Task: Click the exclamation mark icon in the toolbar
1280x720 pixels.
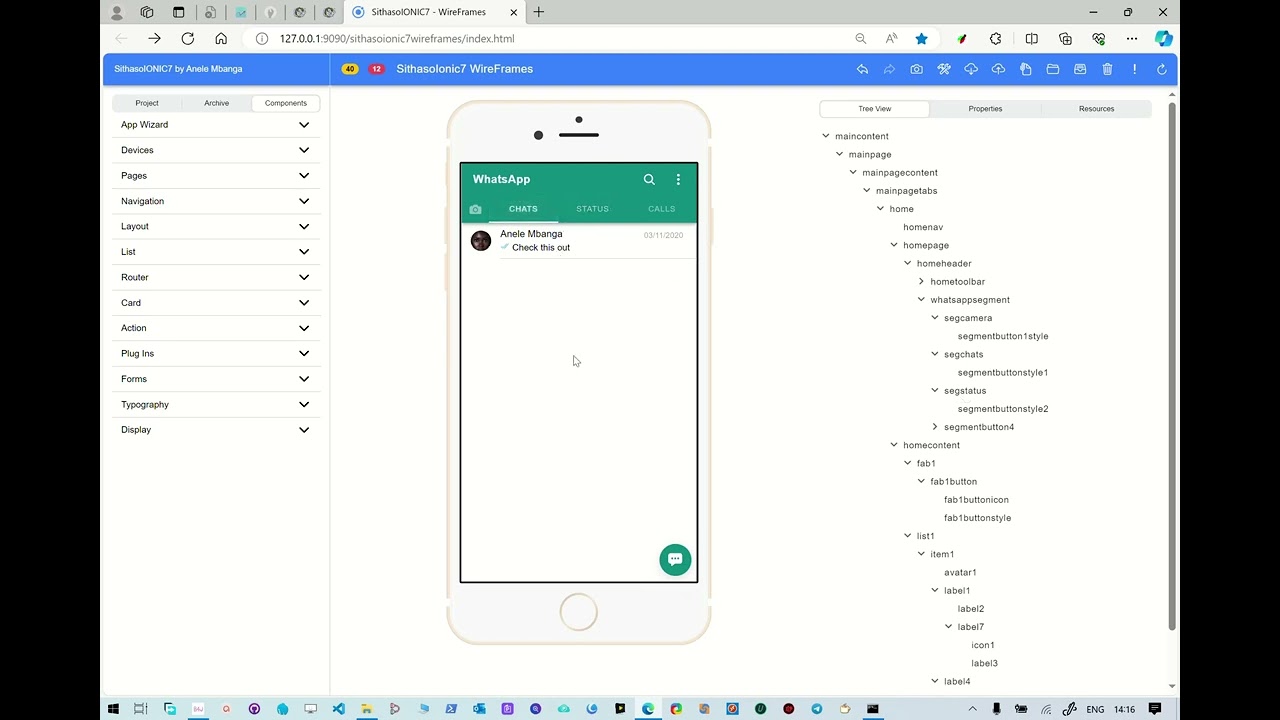Action: (1134, 69)
